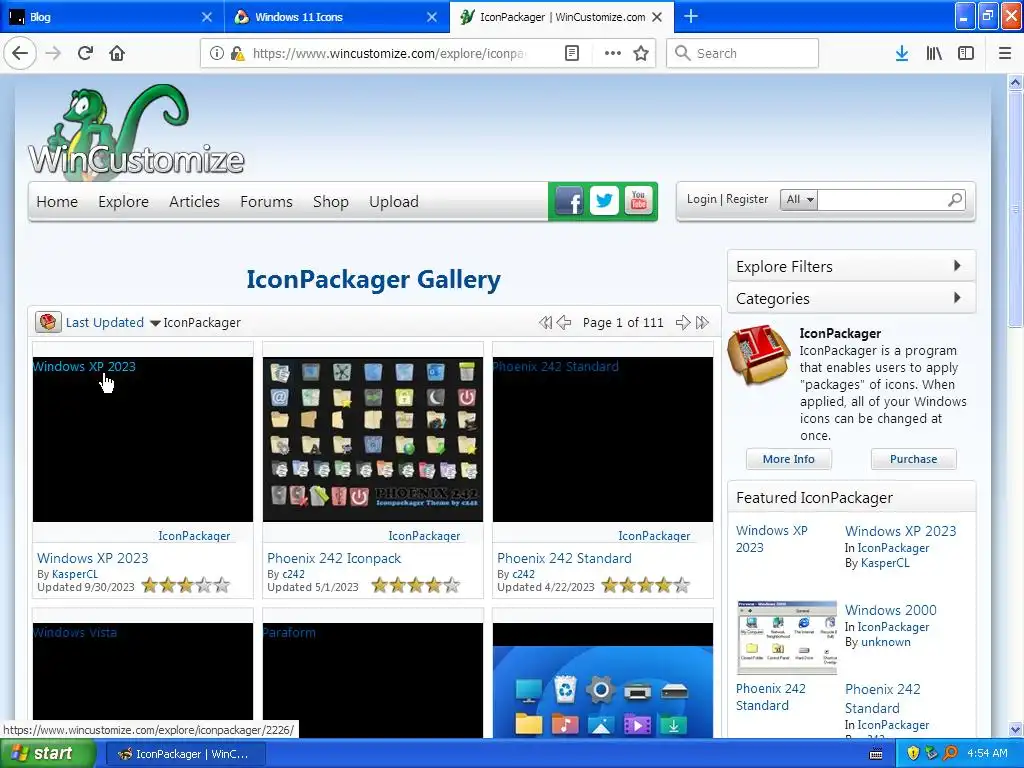Toggle reader view icon
Image resolution: width=1024 pixels, height=768 pixels.
coord(571,54)
